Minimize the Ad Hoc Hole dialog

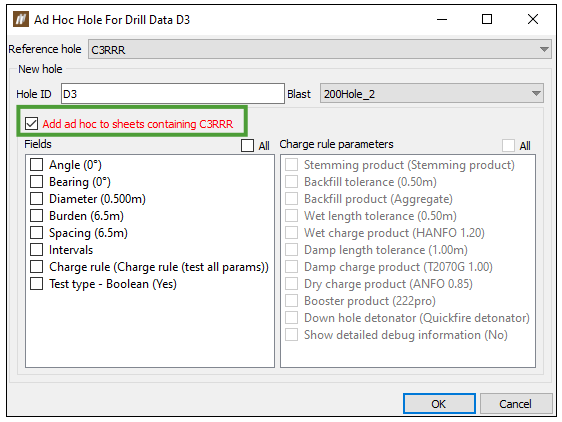[442, 19]
